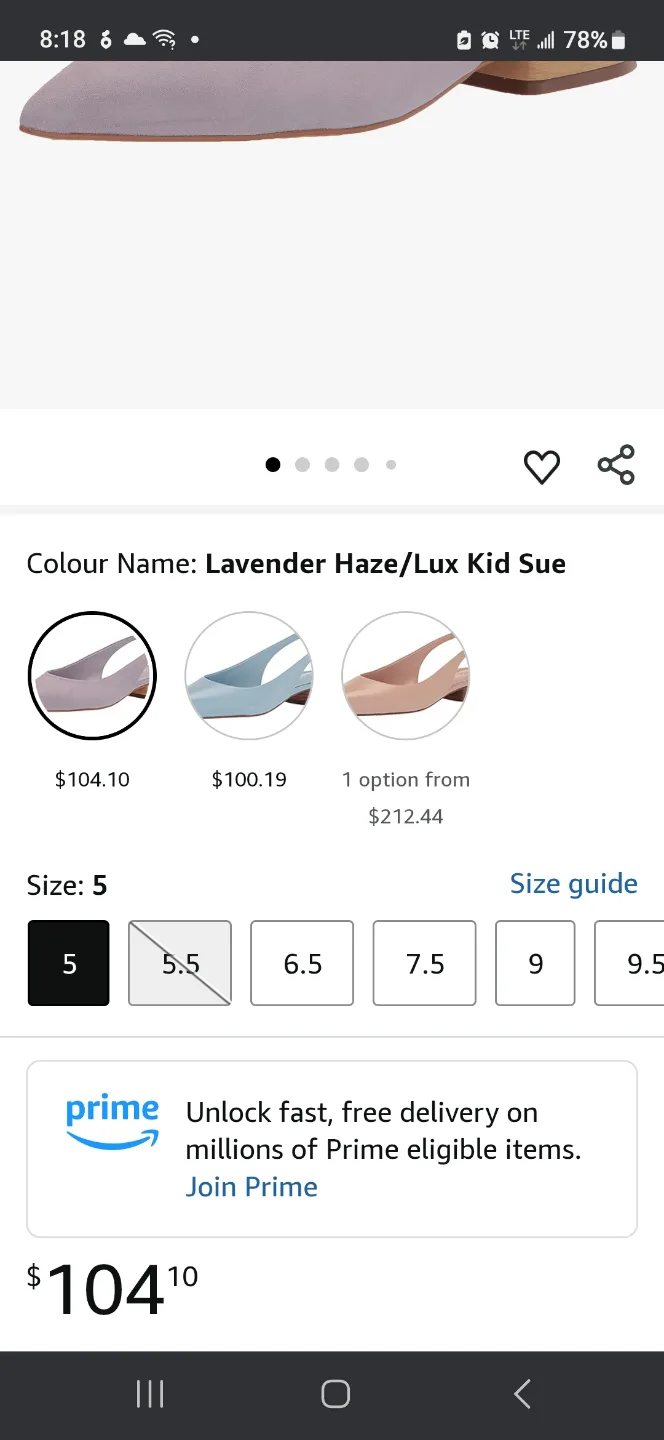This screenshot has width=664, height=1440.
Task: Tap the Join Prime link
Action: (x=252, y=1187)
